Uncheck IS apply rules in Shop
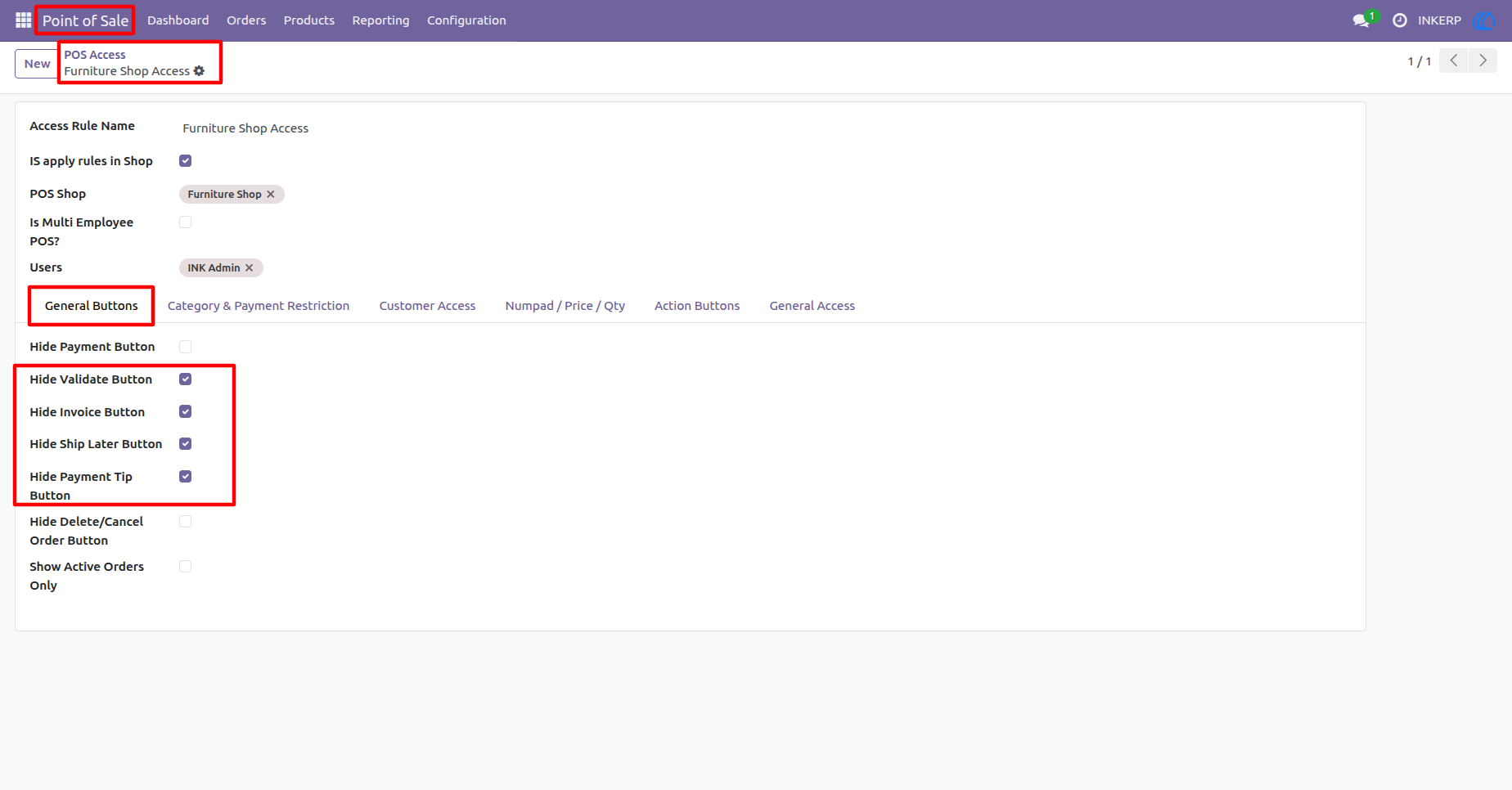This screenshot has height=790, width=1512. (x=186, y=161)
